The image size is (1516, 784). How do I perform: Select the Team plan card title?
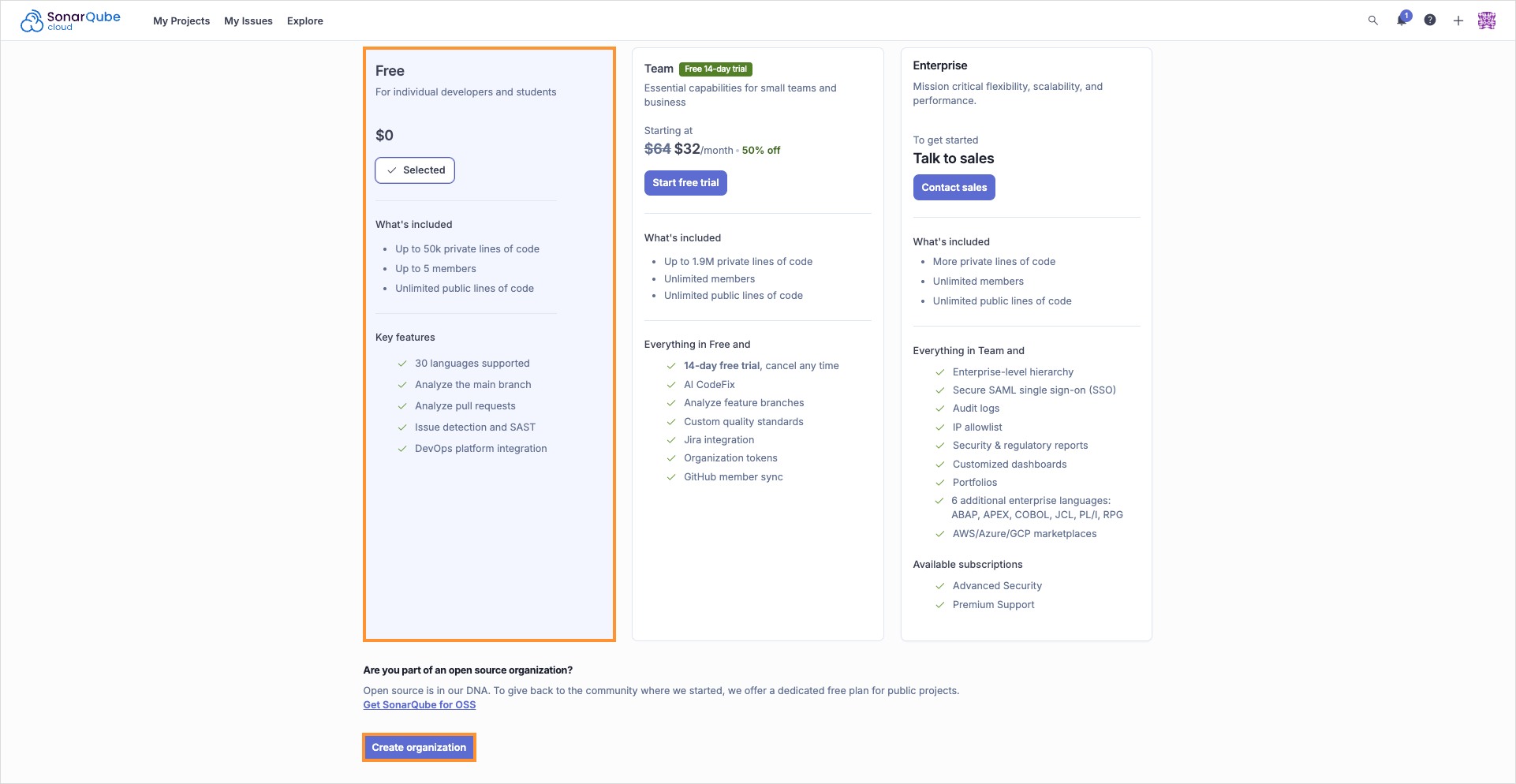(x=658, y=69)
